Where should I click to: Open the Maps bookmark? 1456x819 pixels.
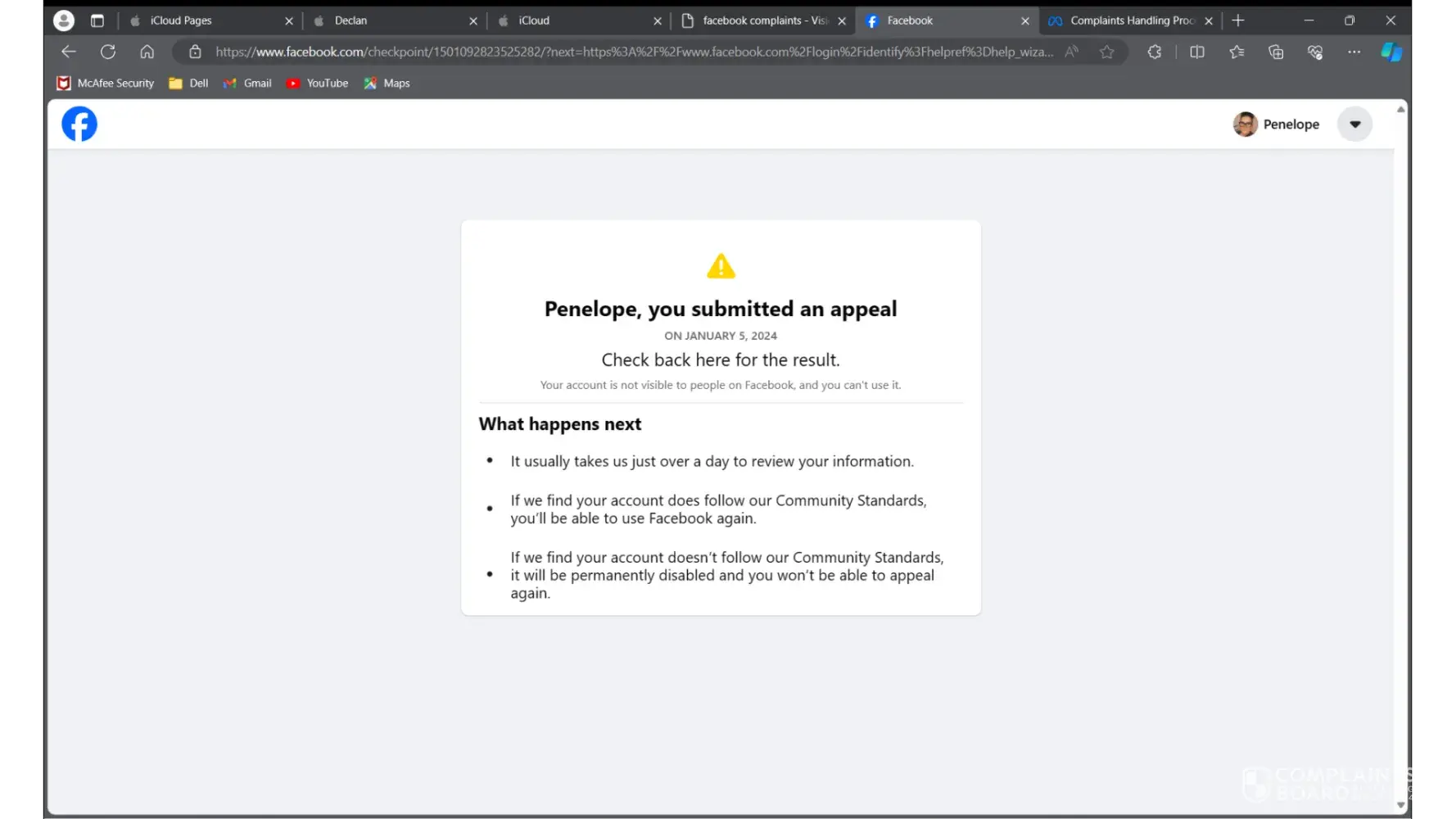(387, 83)
